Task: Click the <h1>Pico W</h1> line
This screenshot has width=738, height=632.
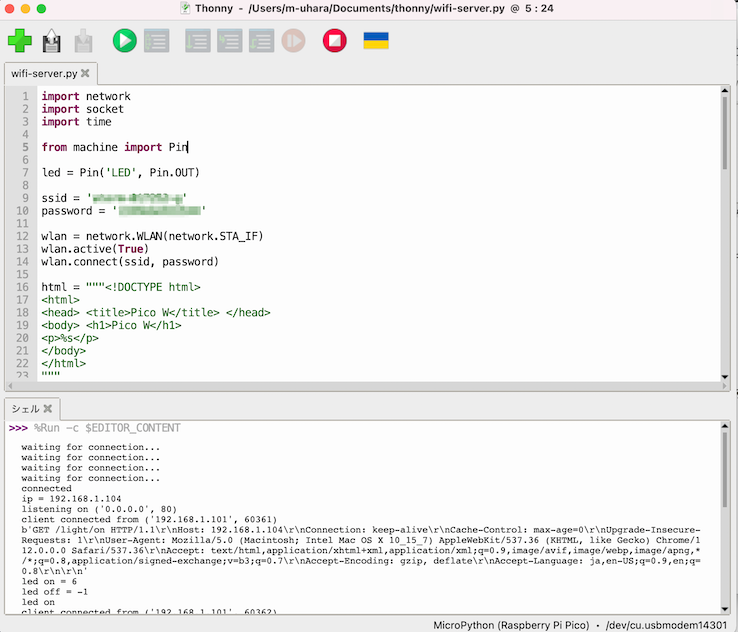Action: coord(111,325)
